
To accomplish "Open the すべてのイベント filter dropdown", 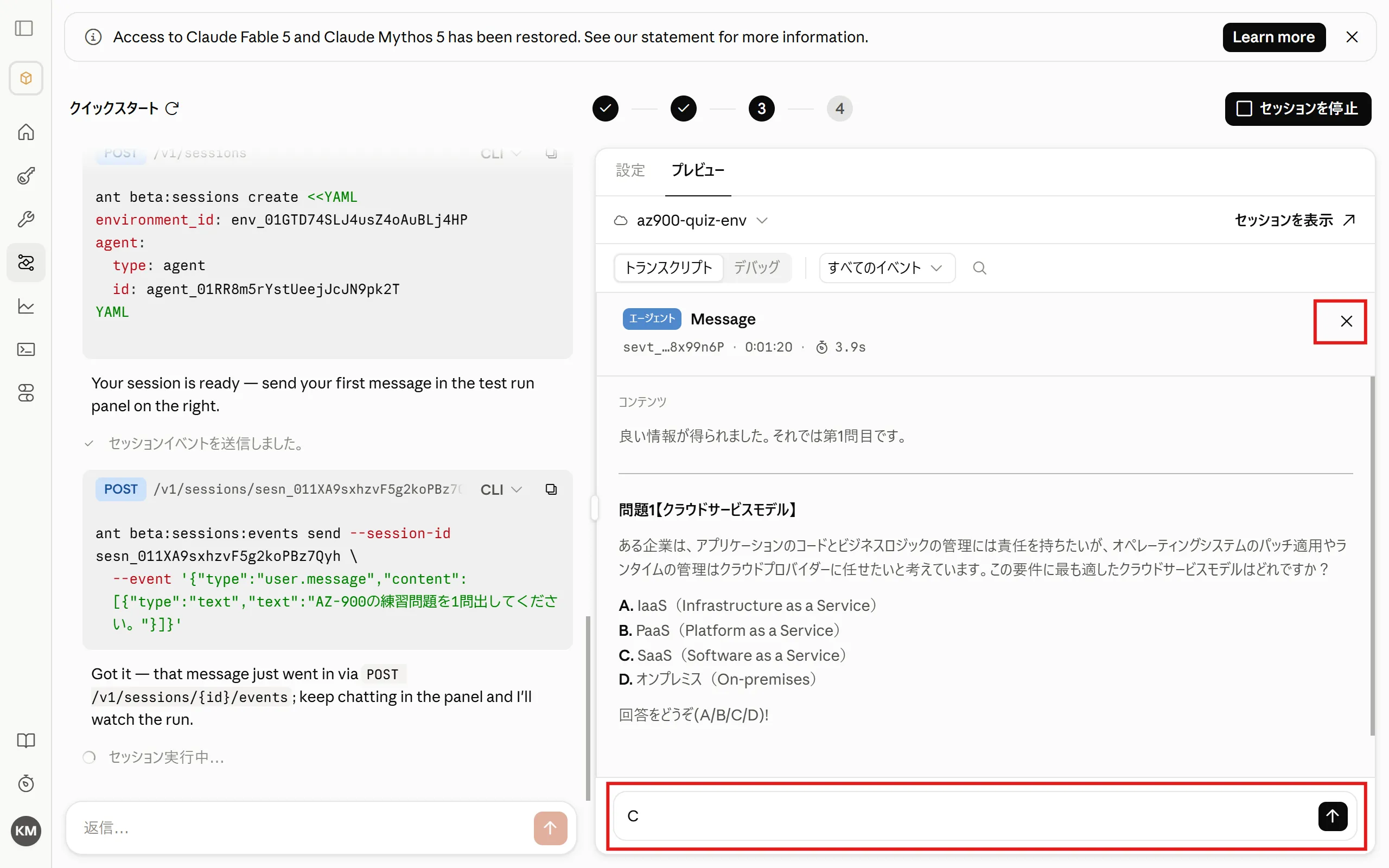I will click(887, 267).
